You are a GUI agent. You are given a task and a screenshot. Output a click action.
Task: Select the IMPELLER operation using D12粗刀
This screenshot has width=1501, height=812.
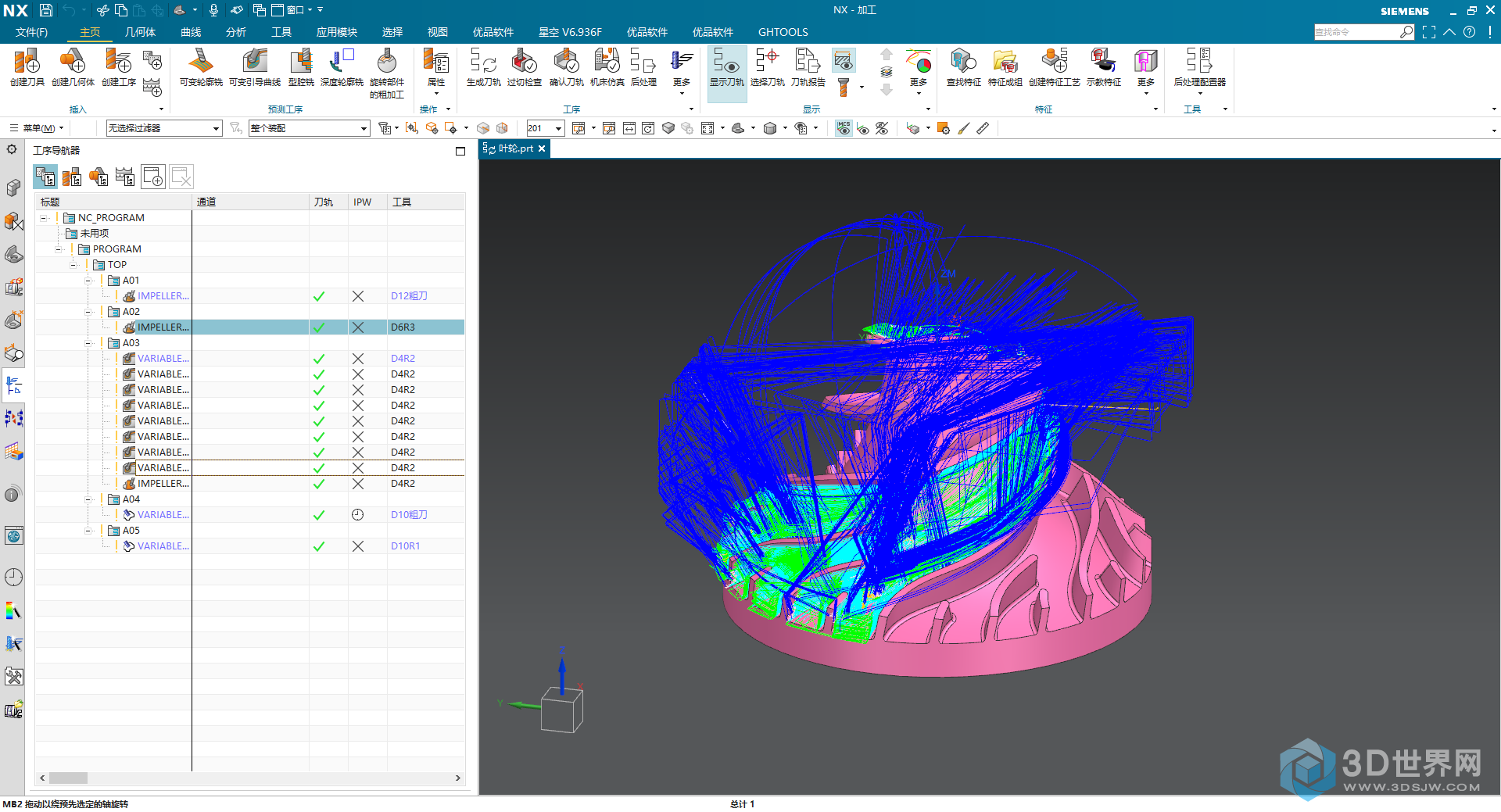pyautogui.click(x=250, y=296)
